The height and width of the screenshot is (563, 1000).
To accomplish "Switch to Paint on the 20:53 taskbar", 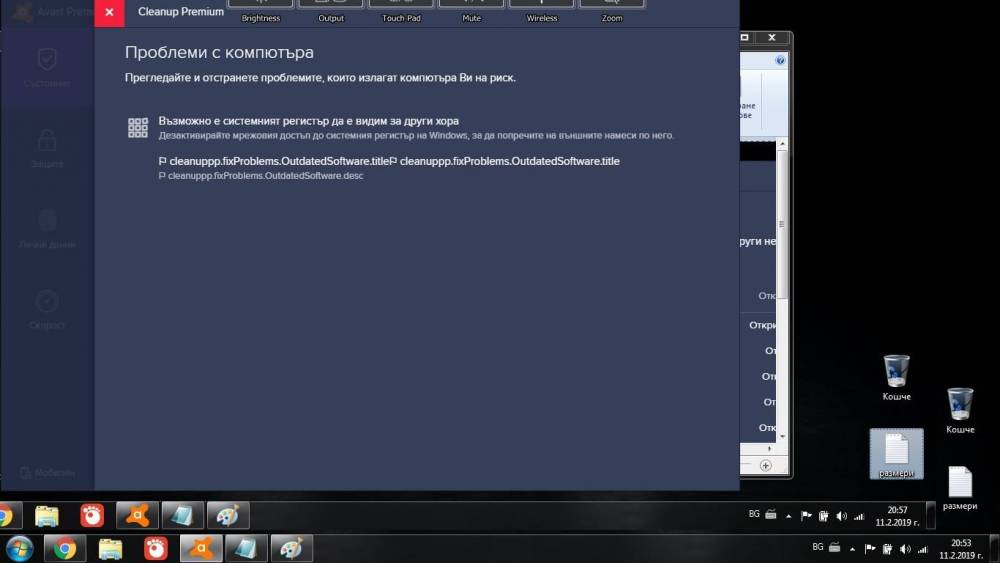I will (x=291, y=548).
